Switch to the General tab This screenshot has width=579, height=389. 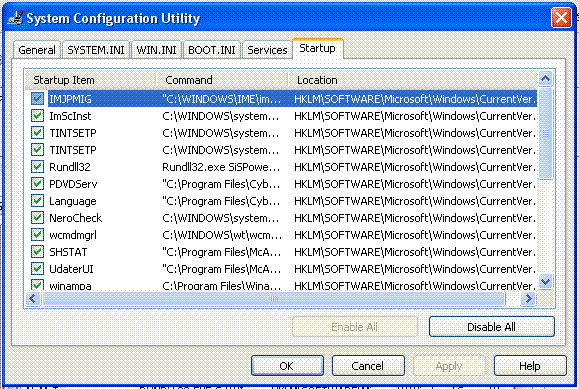[x=37, y=50]
